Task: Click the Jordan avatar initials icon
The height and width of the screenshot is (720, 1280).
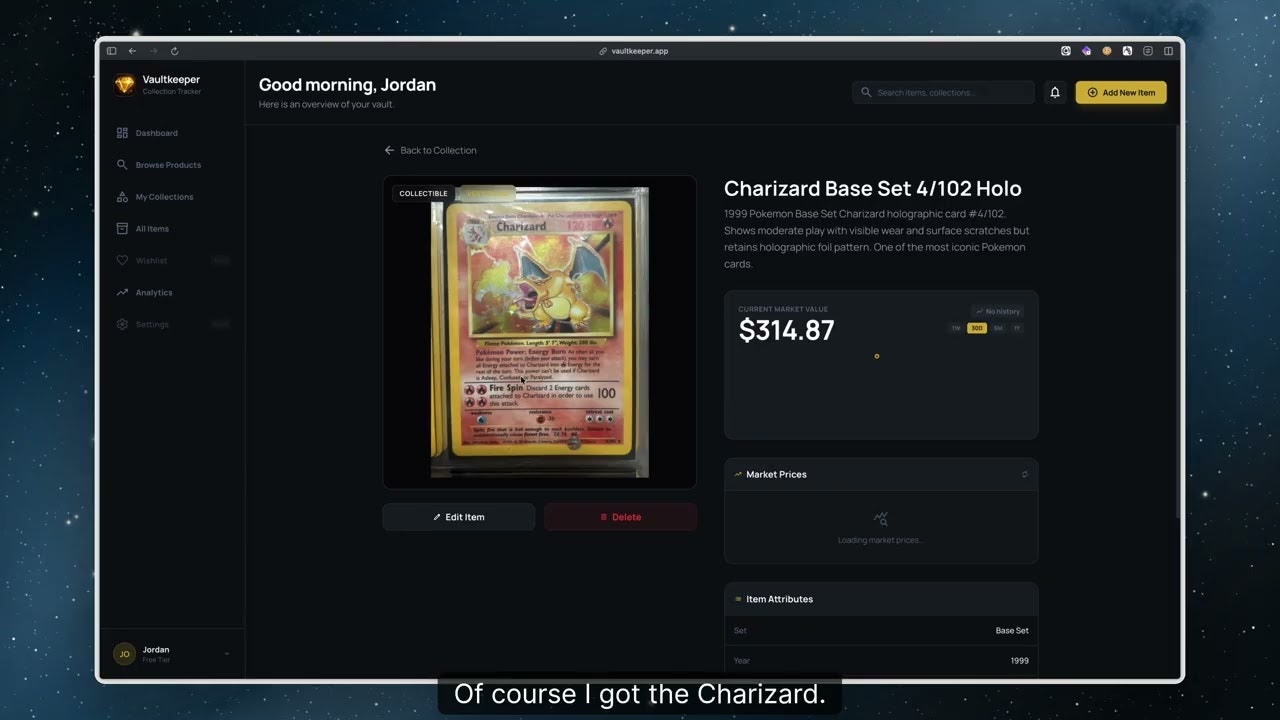Action: coord(124,654)
